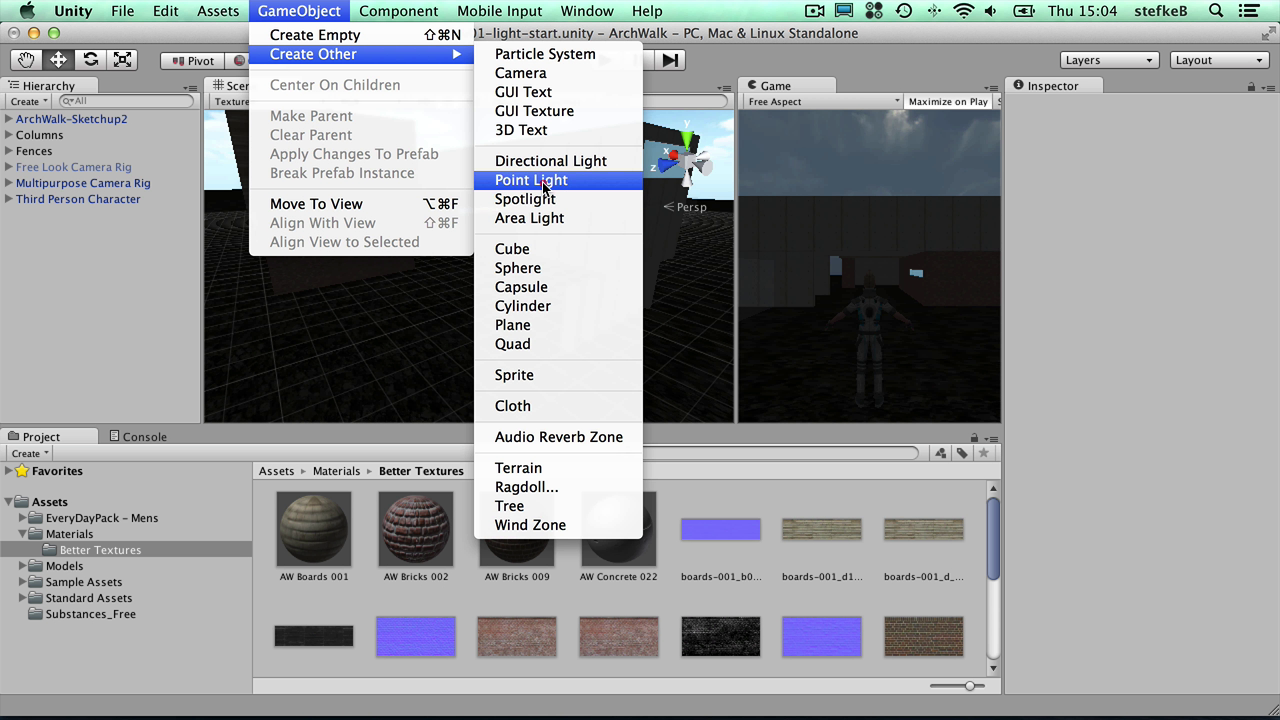The width and height of the screenshot is (1280, 720).
Task: Click the Wi-Fi status icon
Action: click(964, 11)
